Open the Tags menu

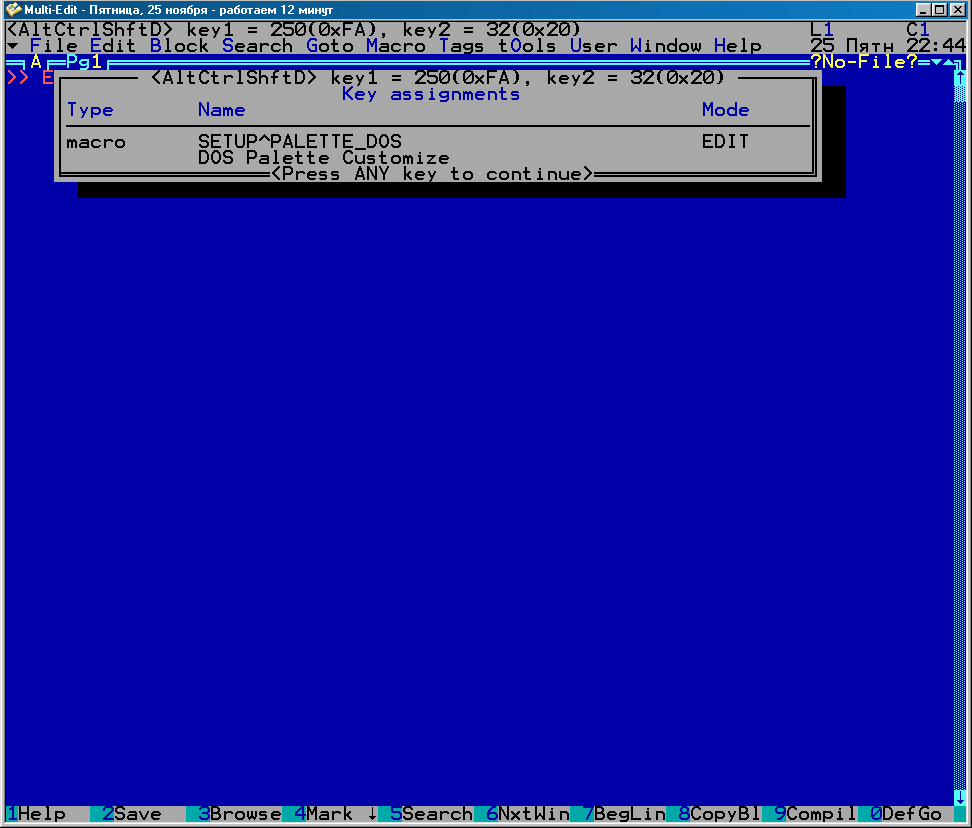[x=461, y=46]
